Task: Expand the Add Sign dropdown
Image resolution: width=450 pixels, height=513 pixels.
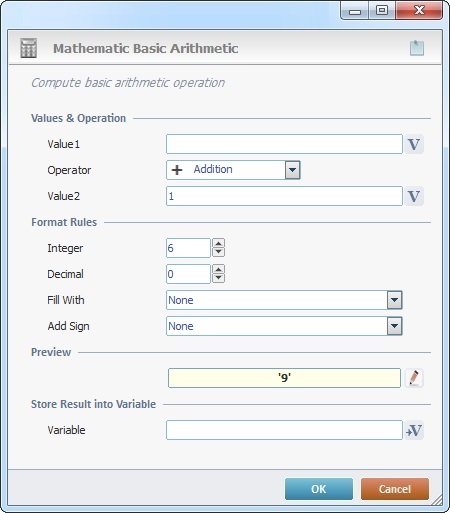Action: (x=395, y=326)
